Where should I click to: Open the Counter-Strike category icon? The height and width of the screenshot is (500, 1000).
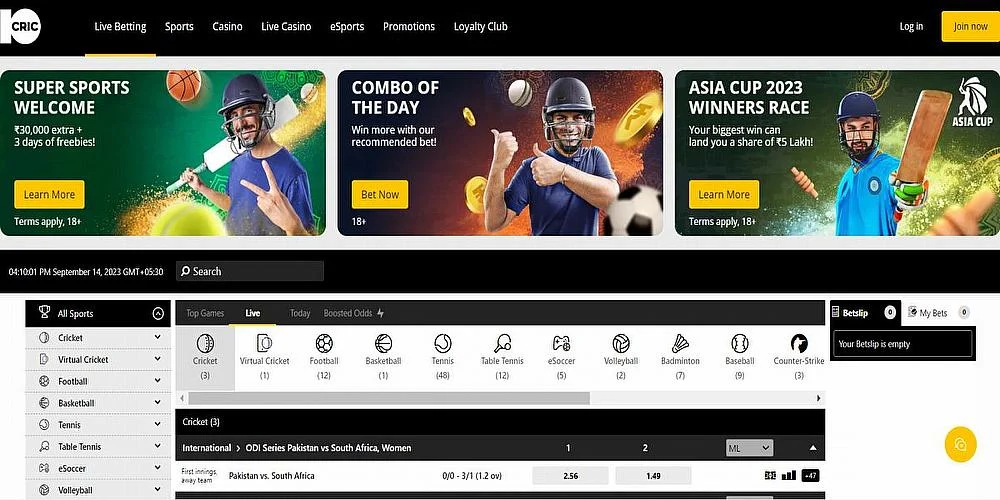click(799, 344)
